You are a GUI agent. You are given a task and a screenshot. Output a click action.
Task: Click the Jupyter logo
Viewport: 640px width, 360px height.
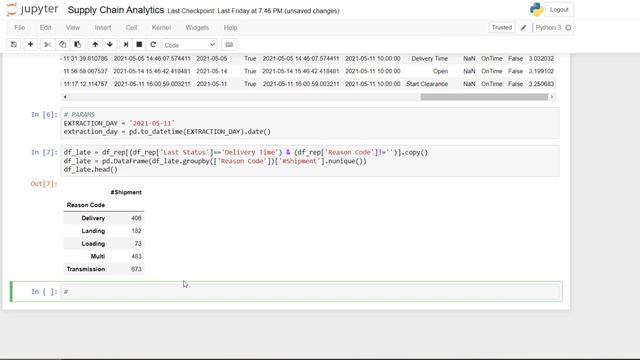33,9
